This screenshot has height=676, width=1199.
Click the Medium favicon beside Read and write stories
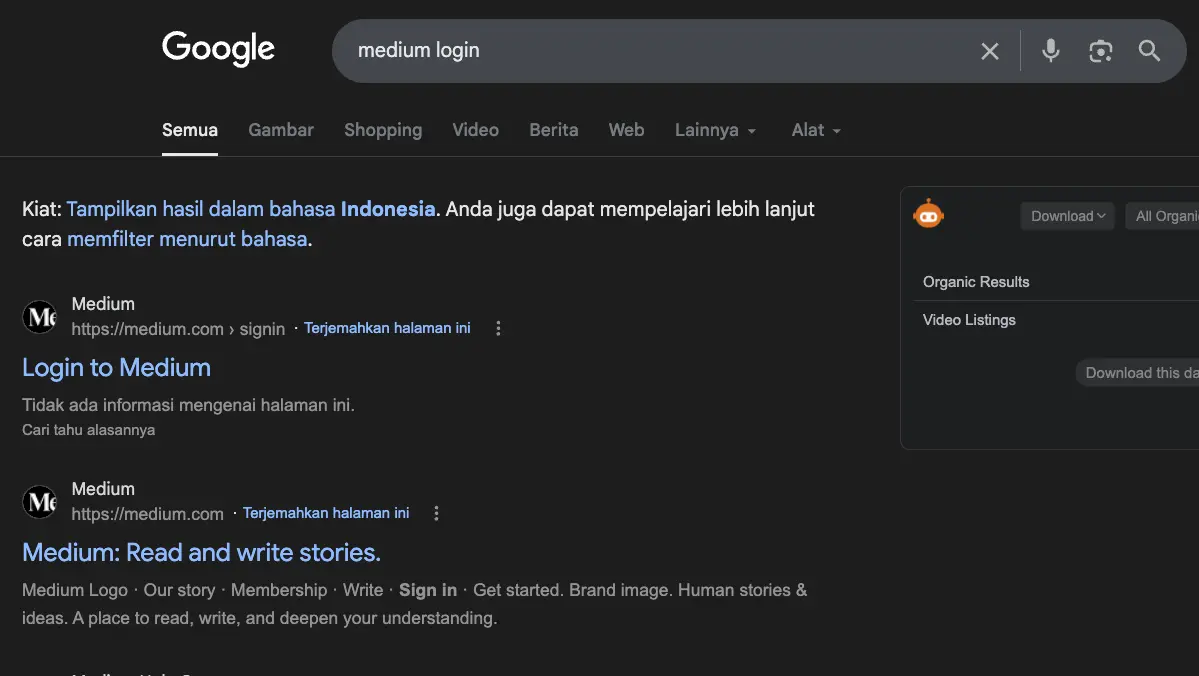40,502
